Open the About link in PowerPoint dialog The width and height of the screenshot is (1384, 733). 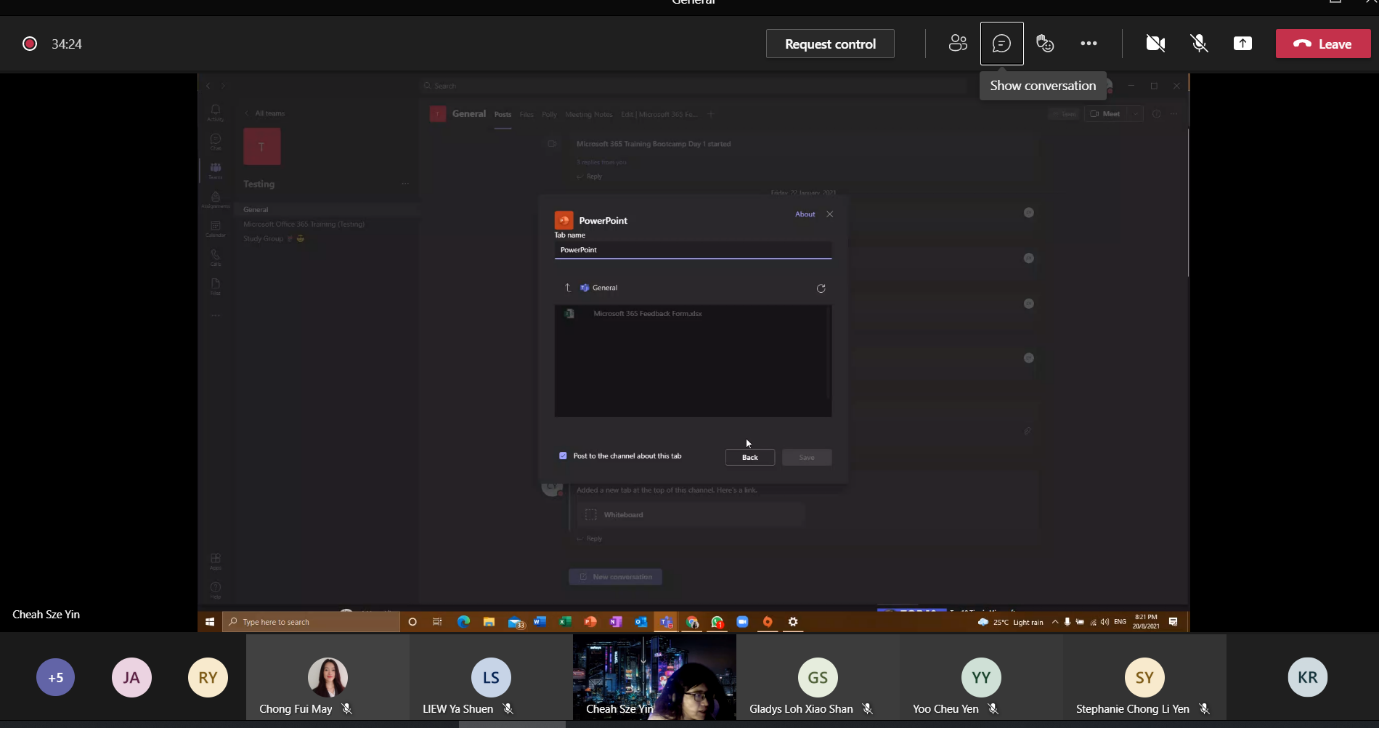(x=805, y=214)
